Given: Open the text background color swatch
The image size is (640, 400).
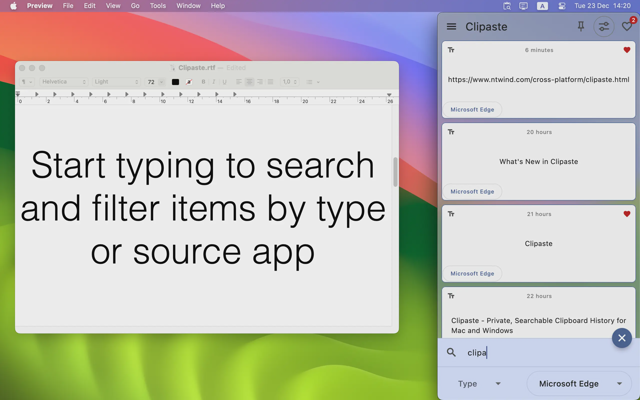Looking at the screenshot, I should (x=189, y=82).
